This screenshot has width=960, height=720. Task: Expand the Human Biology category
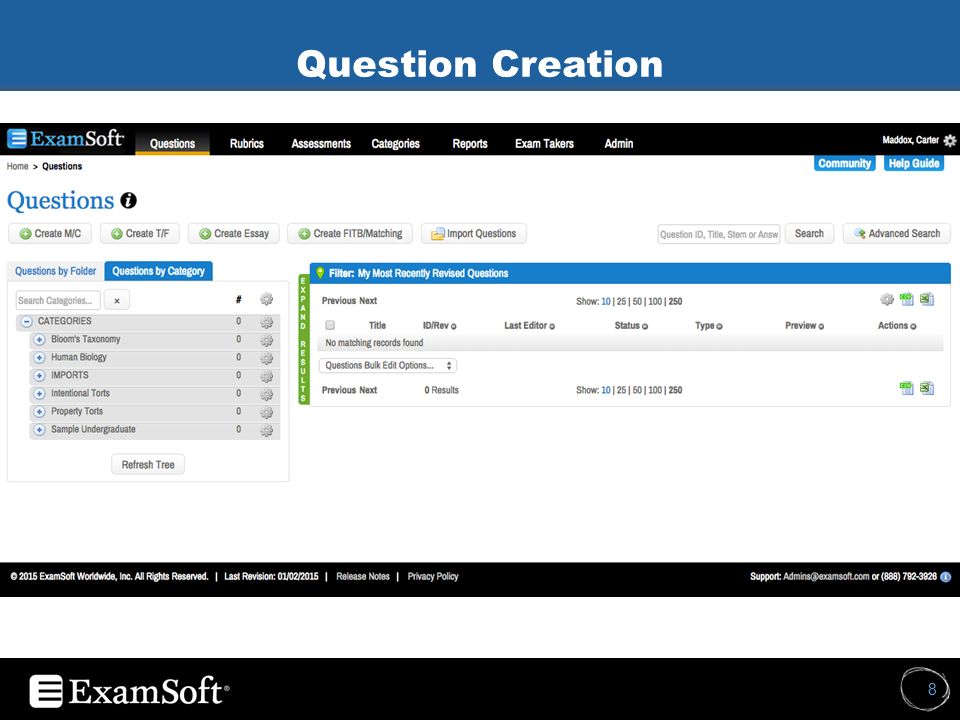point(39,358)
